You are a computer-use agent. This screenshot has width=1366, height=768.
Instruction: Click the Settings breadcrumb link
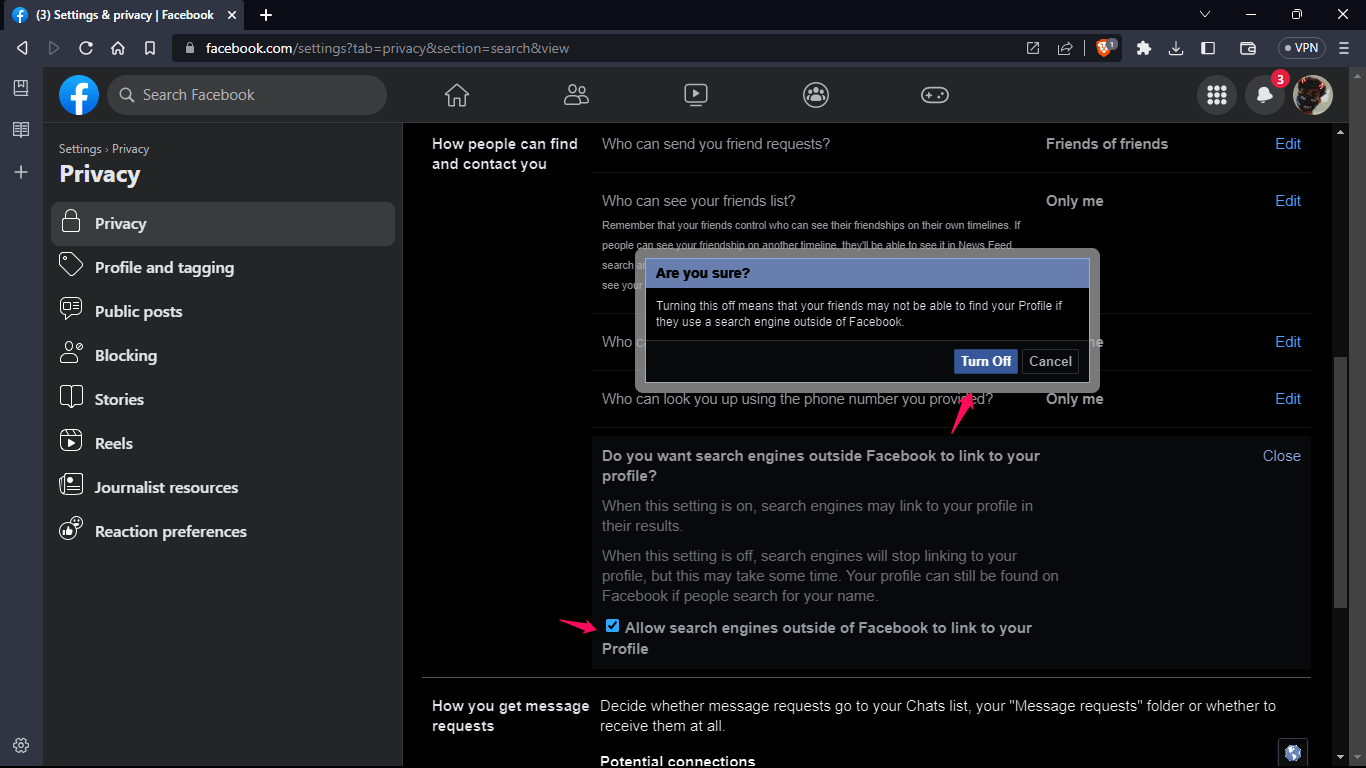[80, 149]
